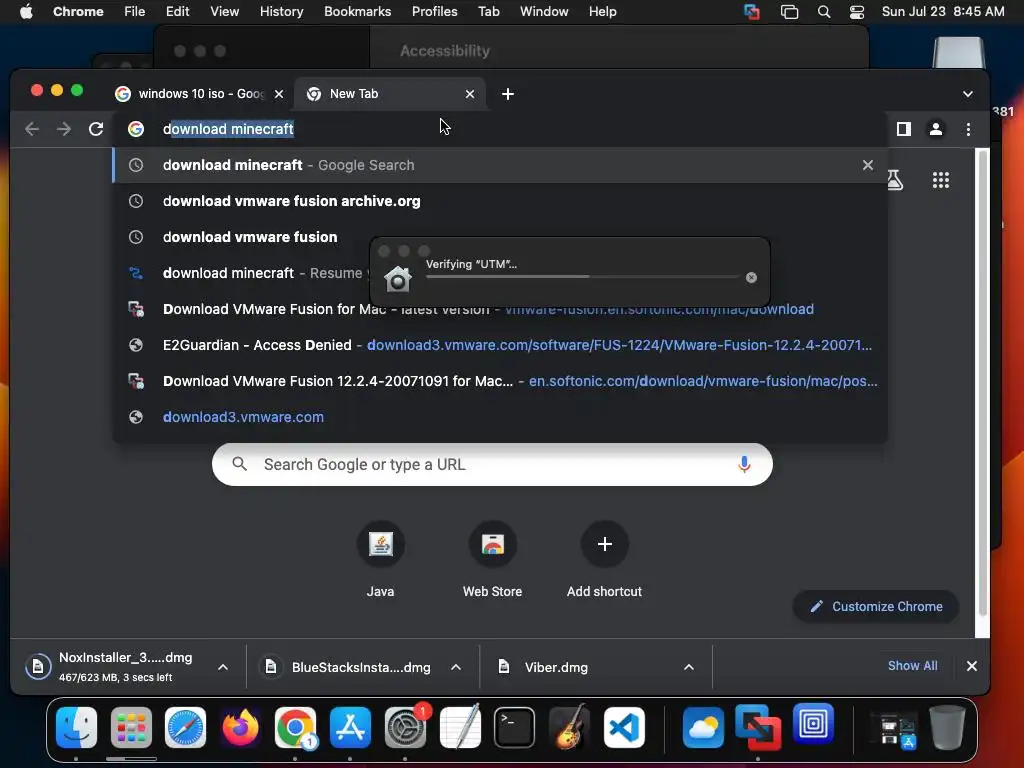The width and height of the screenshot is (1024, 768).
Task: Expand Viber.dmg download options chevron
Action: coord(688,667)
